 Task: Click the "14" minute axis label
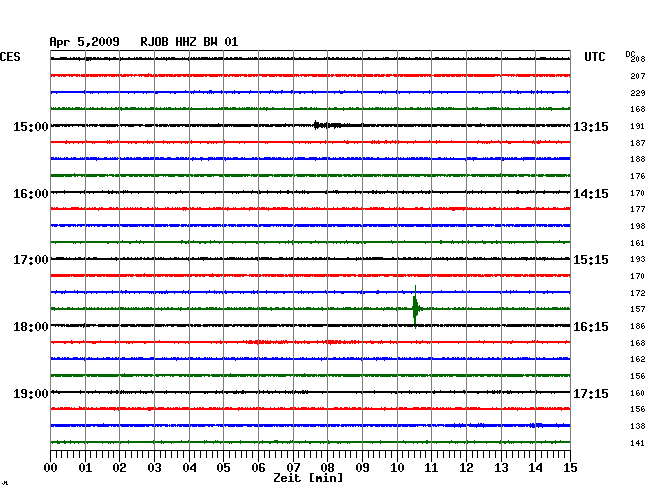click(x=536, y=467)
